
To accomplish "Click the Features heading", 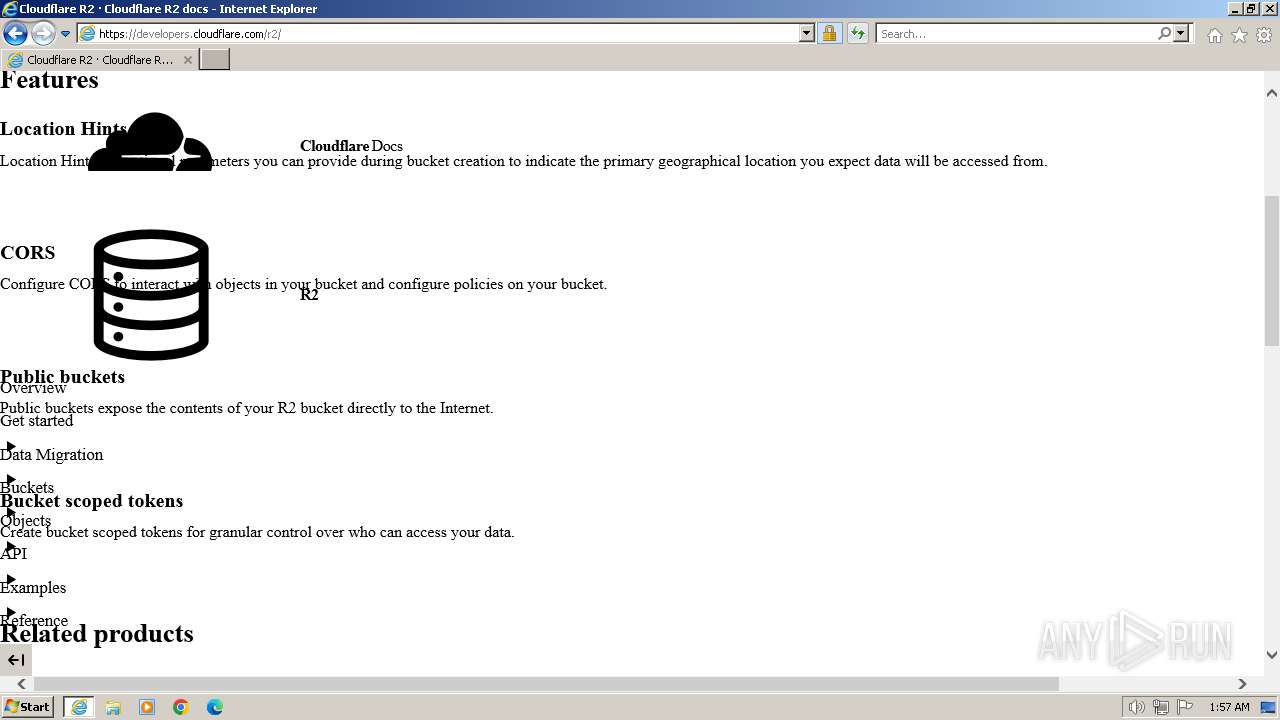I will pos(49,80).
